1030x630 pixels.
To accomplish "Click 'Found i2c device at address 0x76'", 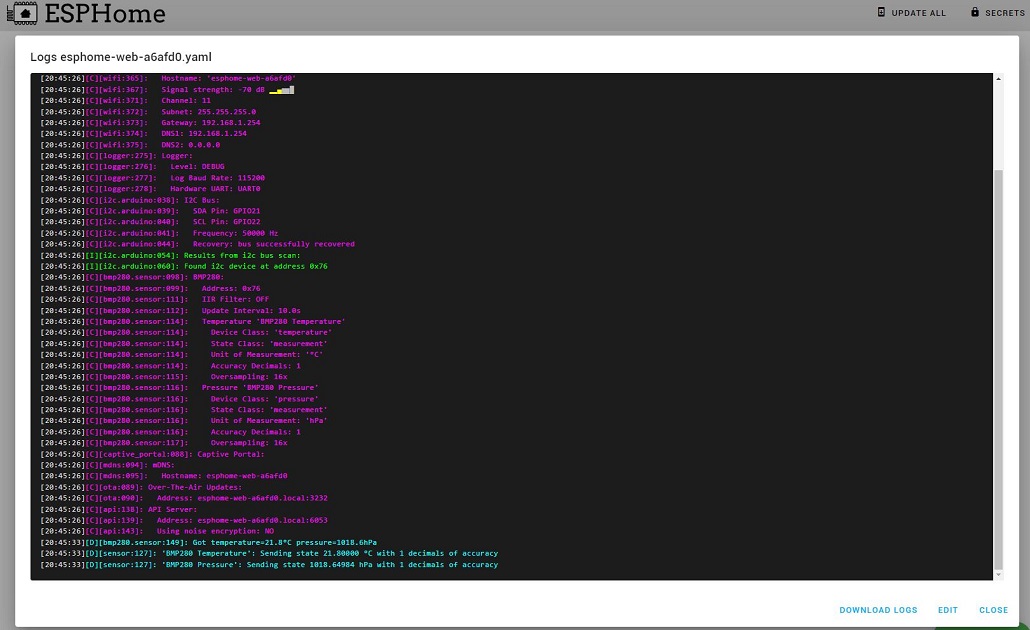I will click(184, 267).
